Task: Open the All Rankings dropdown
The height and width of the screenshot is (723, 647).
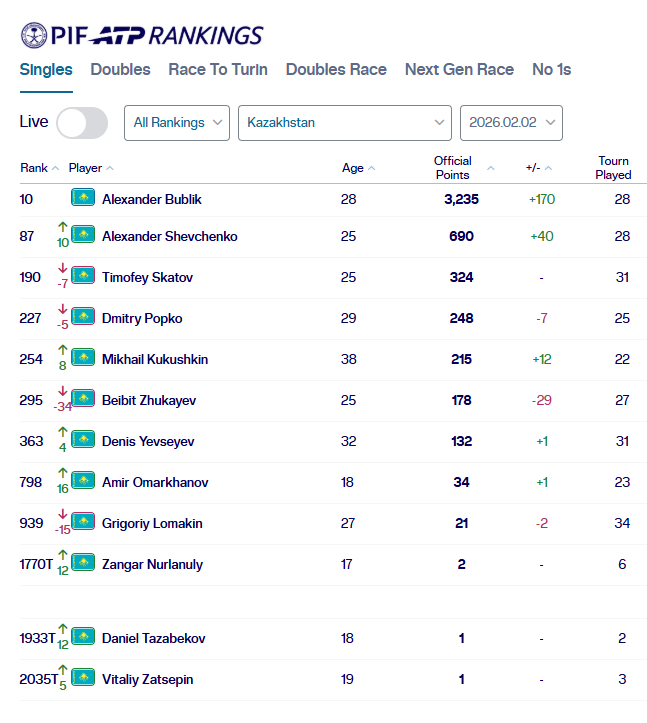Action: (x=177, y=123)
